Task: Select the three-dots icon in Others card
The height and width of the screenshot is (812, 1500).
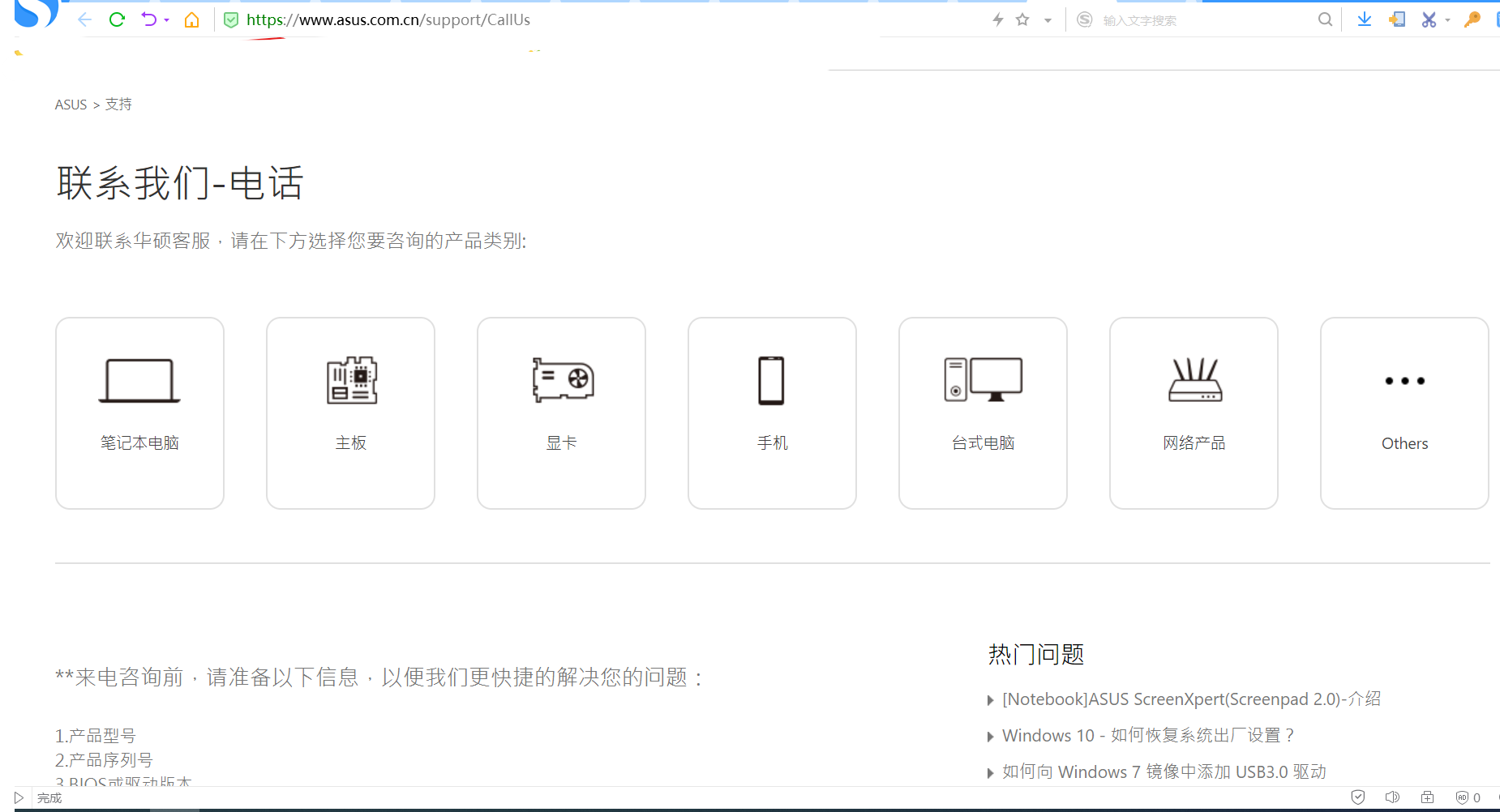Action: [1404, 381]
